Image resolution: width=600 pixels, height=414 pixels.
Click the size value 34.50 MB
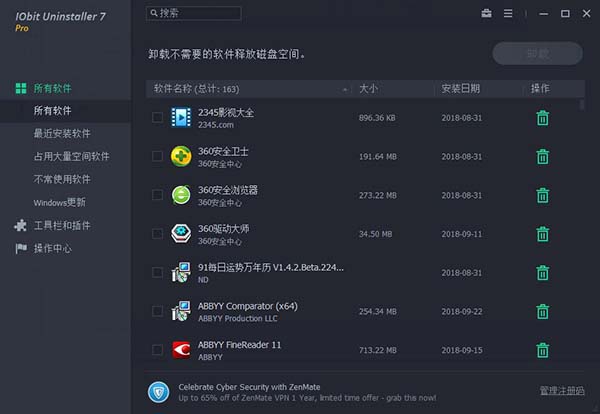[x=375, y=234]
